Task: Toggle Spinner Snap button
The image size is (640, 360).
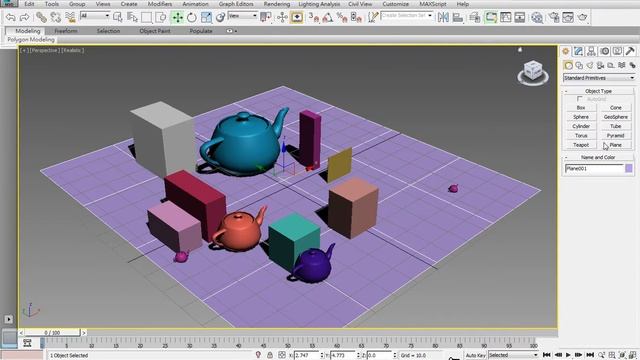Action: [356, 17]
